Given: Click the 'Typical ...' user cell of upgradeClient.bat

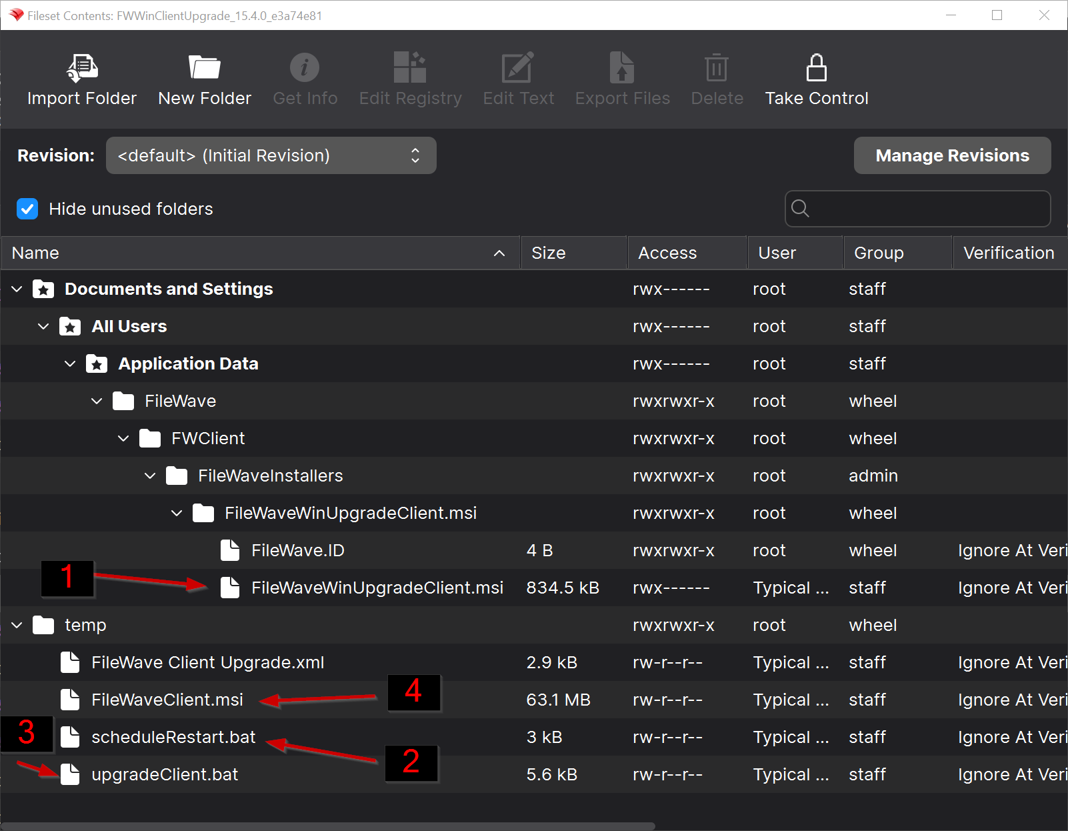Looking at the screenshot, I should 791,774.
